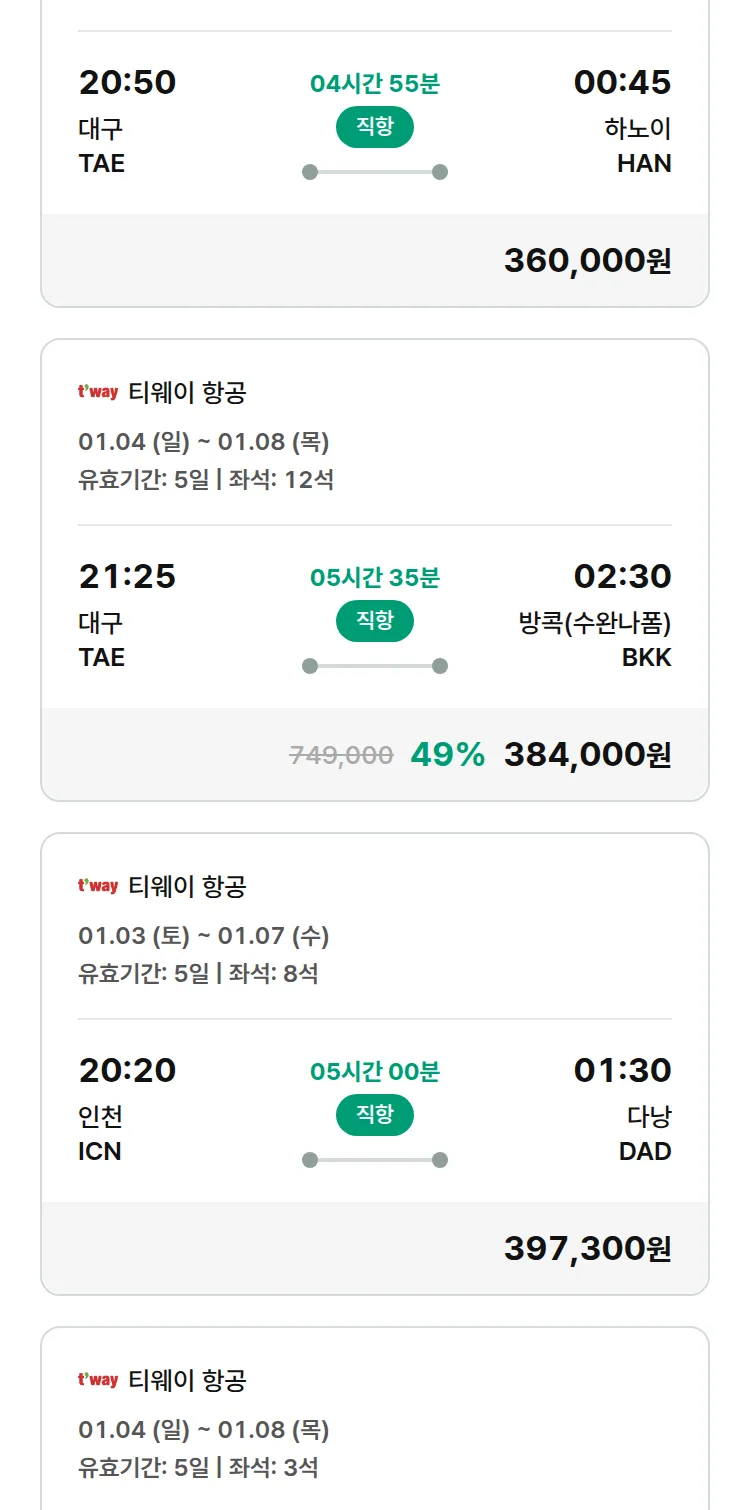
Task: Select the discounted 384,000원 fare
Action: click(x=587, y=755)
